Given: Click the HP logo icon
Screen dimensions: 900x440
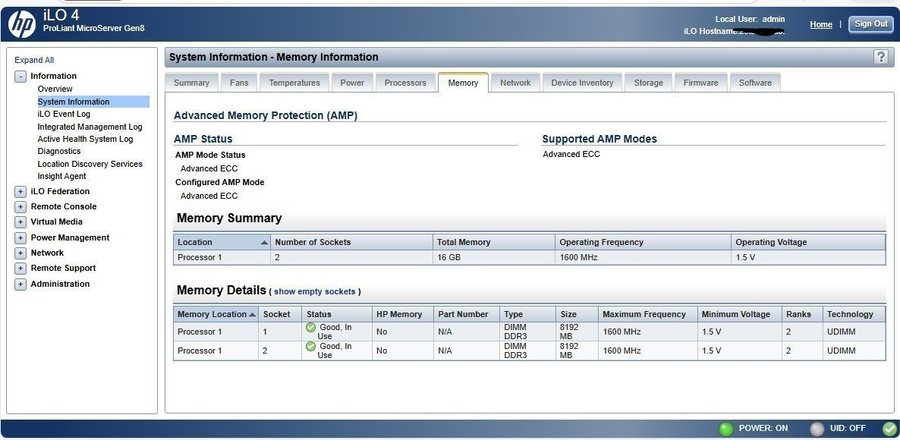Looking at the screenshot, I should click(x=20, y=21).
